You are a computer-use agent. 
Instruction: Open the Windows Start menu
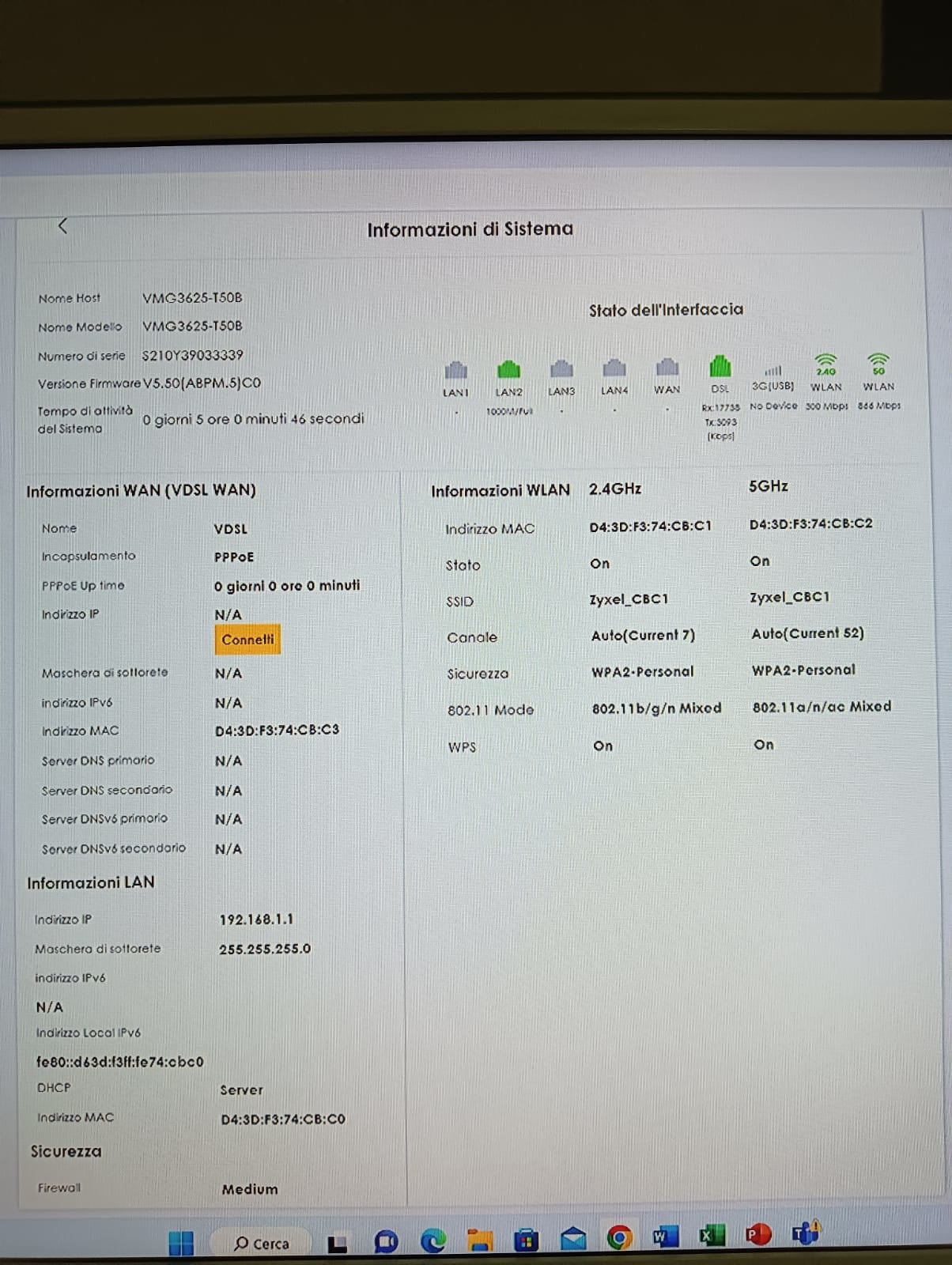(181, 1244)
